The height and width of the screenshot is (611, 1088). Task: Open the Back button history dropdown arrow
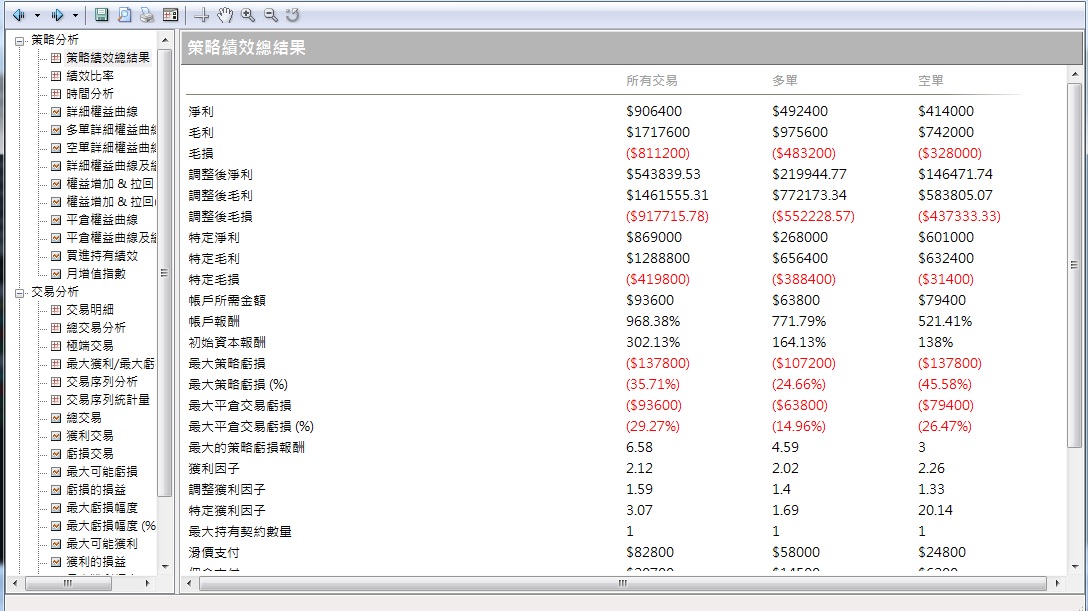tap(37, 15)
